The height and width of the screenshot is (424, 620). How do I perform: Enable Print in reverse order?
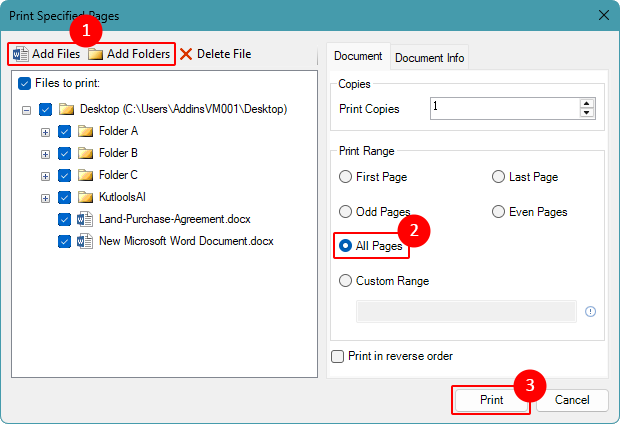[337, 356]
